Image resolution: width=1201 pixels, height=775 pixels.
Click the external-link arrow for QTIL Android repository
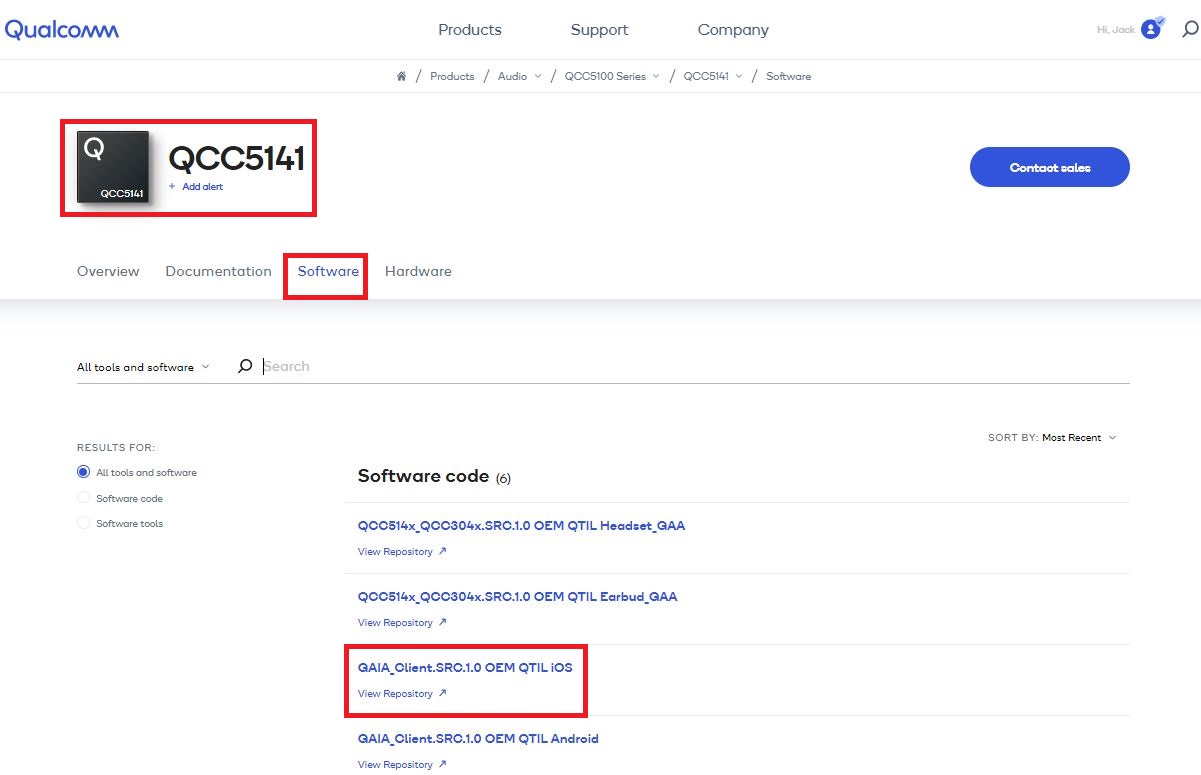pyautogui.click(x=443, y=764)
